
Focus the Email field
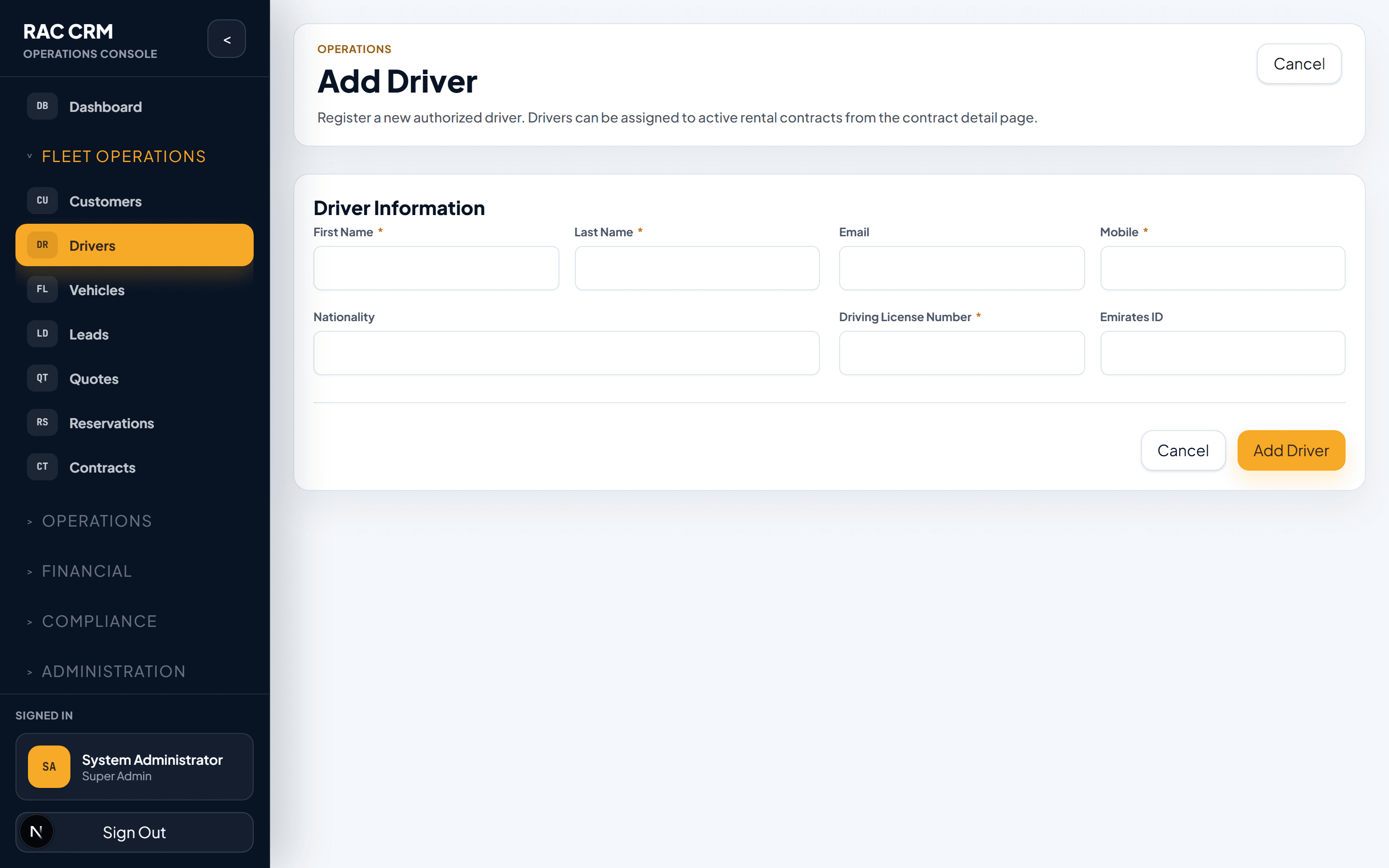(961, 268)
